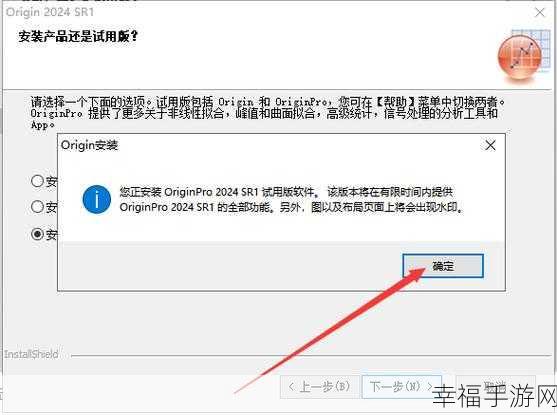Viewport: 557px width, 415px height.
Task: Close the Origin安装 message dialog
Action: coord(491,145)
